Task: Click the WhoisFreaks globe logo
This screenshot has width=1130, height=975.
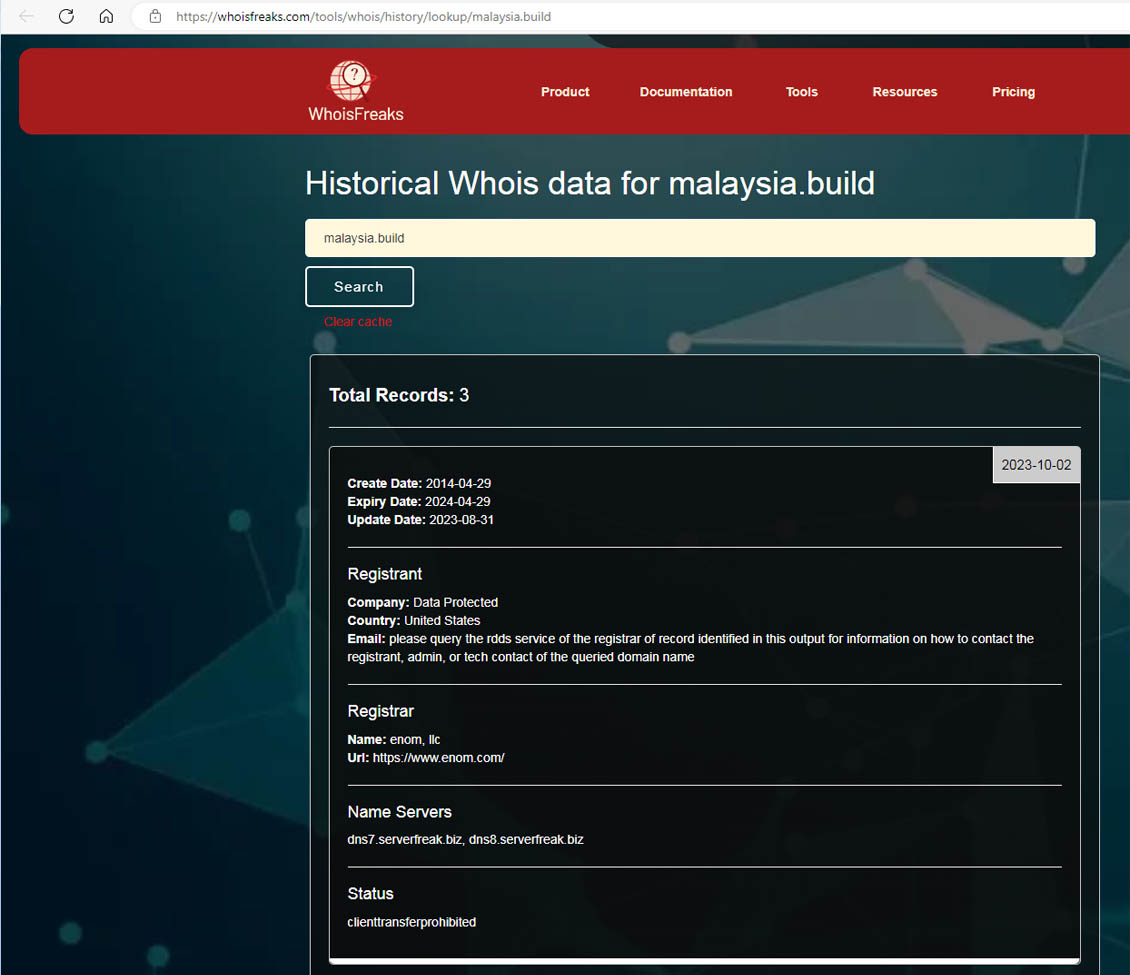Action: coord(351,80)
